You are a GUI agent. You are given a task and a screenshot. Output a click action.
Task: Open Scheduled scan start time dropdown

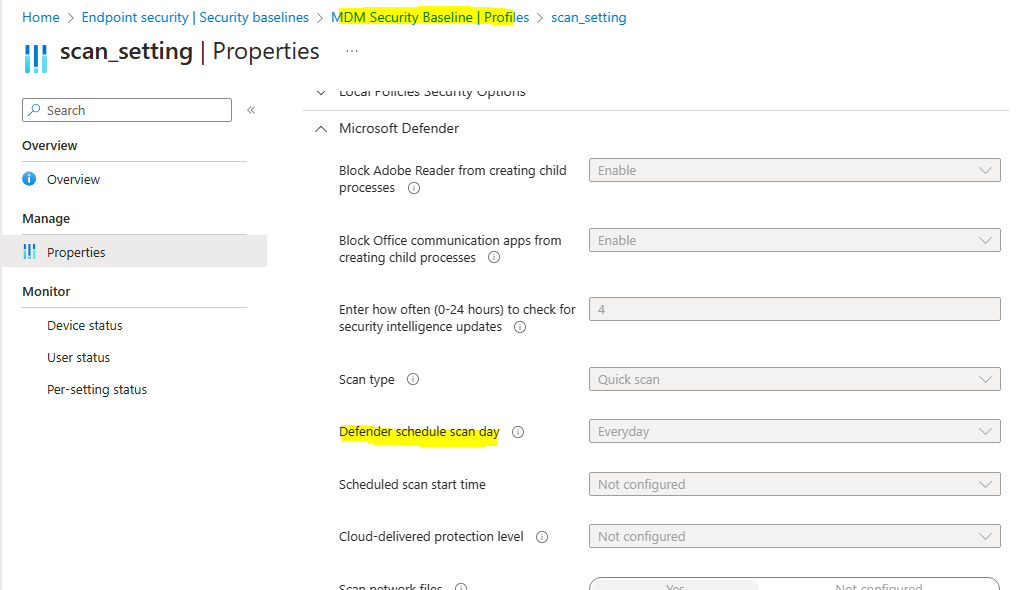click(795, 484)
